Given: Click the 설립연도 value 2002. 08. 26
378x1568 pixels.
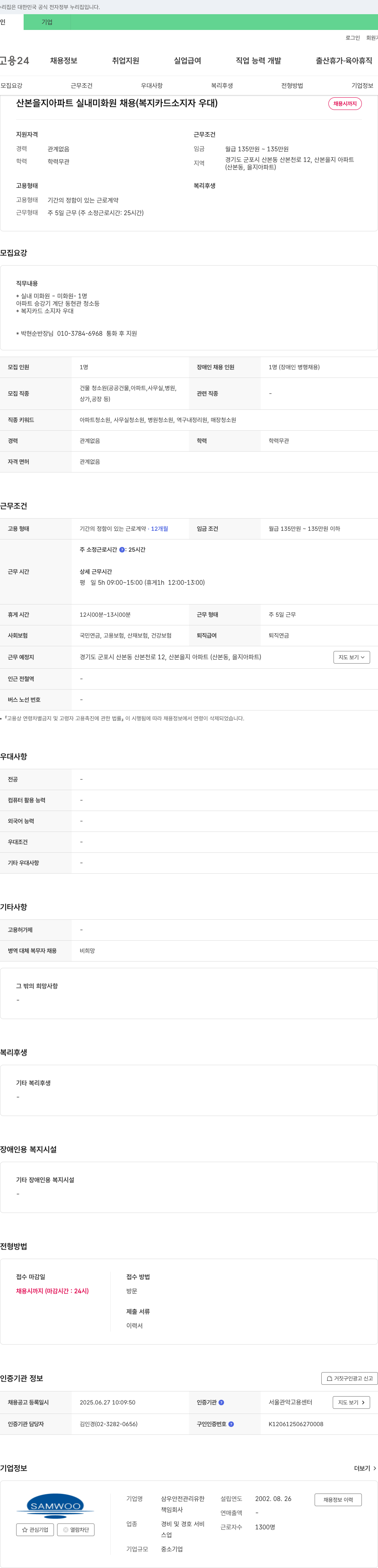Looking at the screenshot, I should point(274,1499).
